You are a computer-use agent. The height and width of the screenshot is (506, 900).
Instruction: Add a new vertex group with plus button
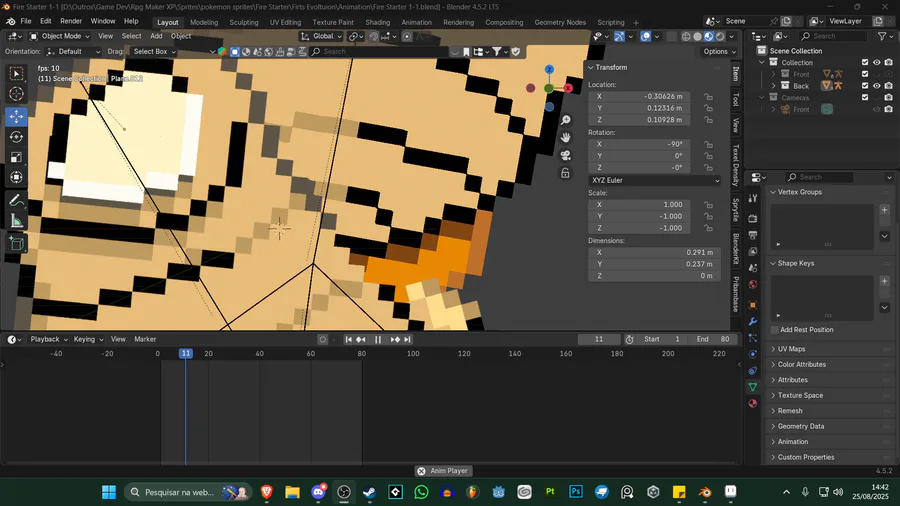[x=885, y=210]
